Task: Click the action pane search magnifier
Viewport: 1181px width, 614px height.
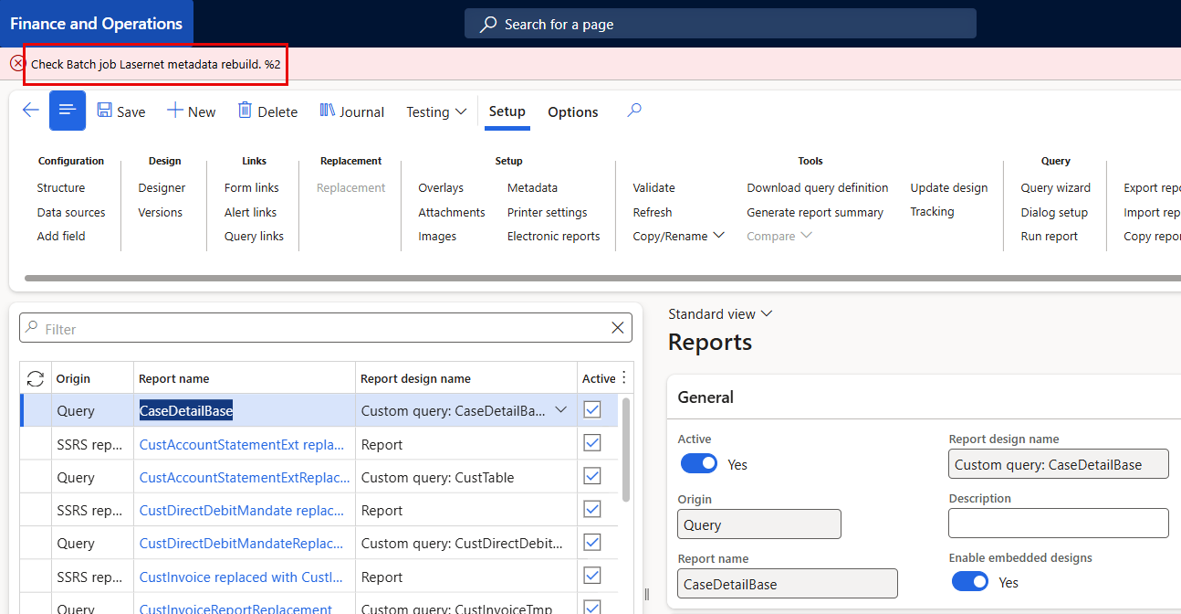Action: click(634, 111)
